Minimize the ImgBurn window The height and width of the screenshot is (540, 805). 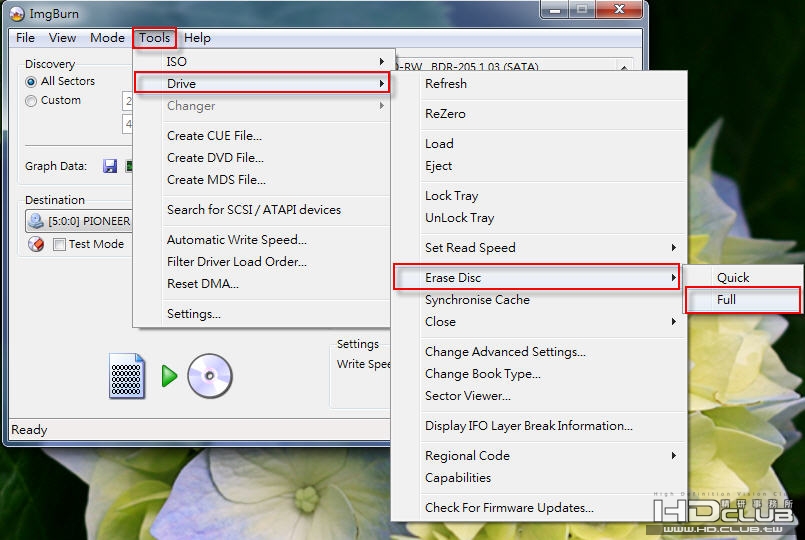click(x=555, y=9)
